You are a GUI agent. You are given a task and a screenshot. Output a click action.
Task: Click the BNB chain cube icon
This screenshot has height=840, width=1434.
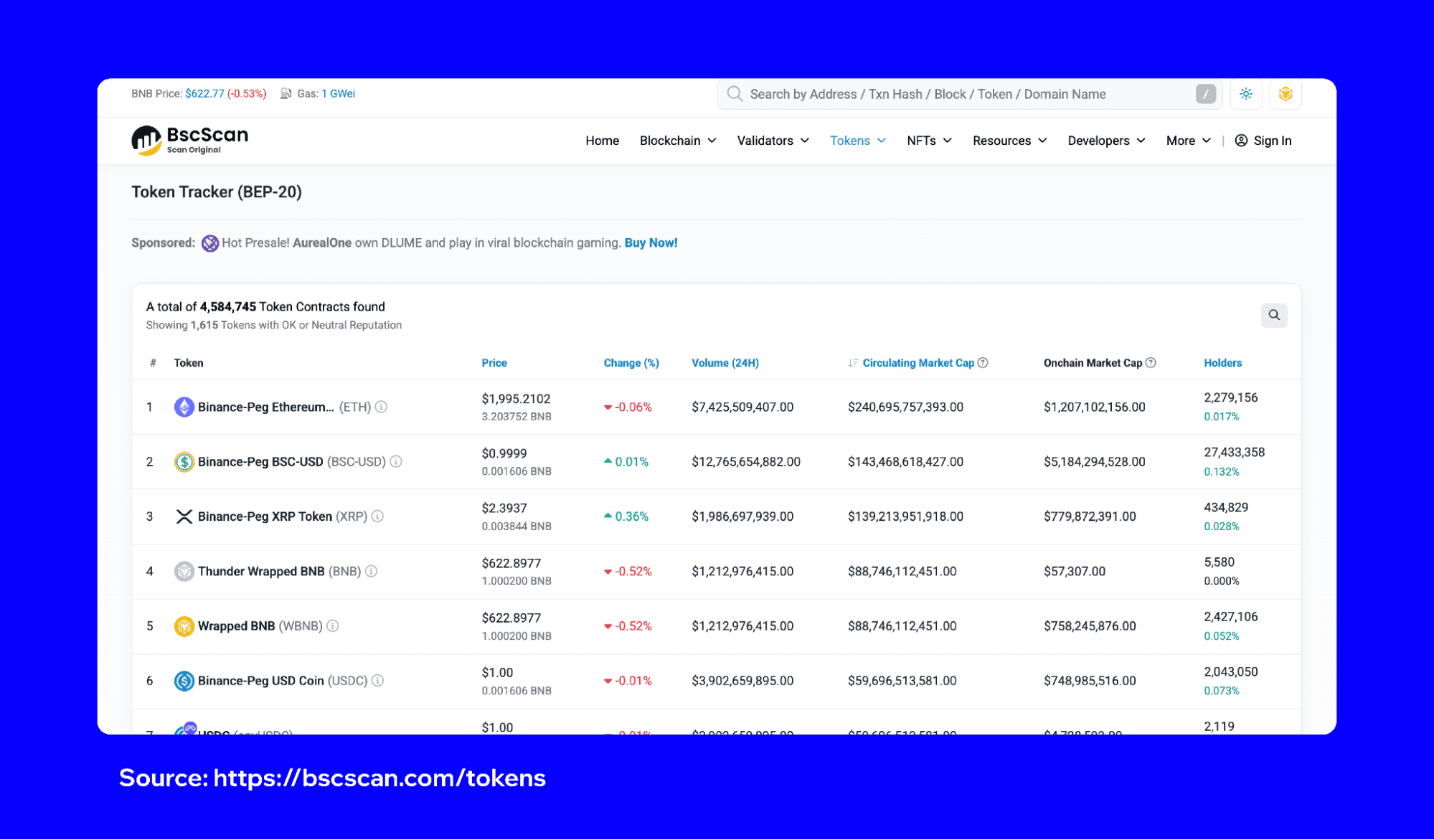pyautogui.click(x=1285, y=94)
